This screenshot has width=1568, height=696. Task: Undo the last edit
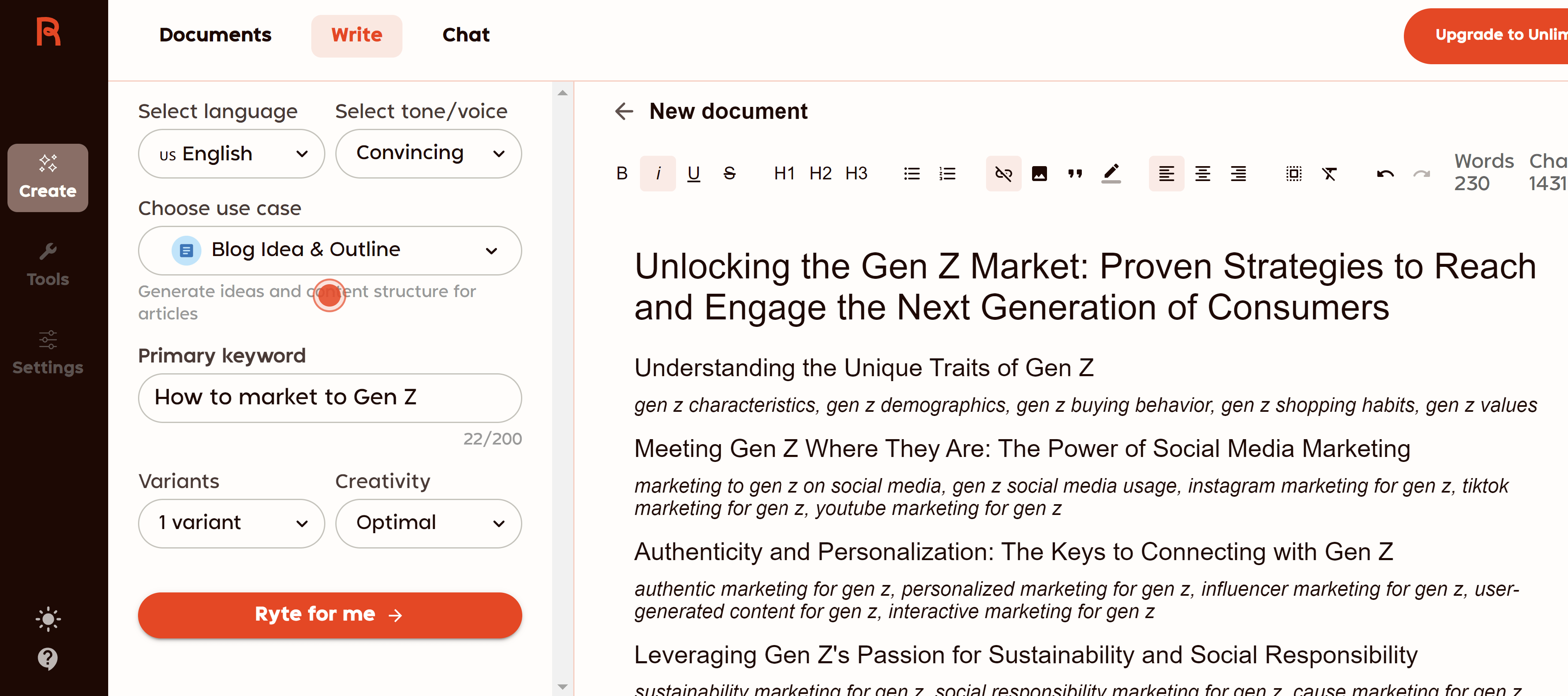pyautogui.click(x=1385, y=174)
